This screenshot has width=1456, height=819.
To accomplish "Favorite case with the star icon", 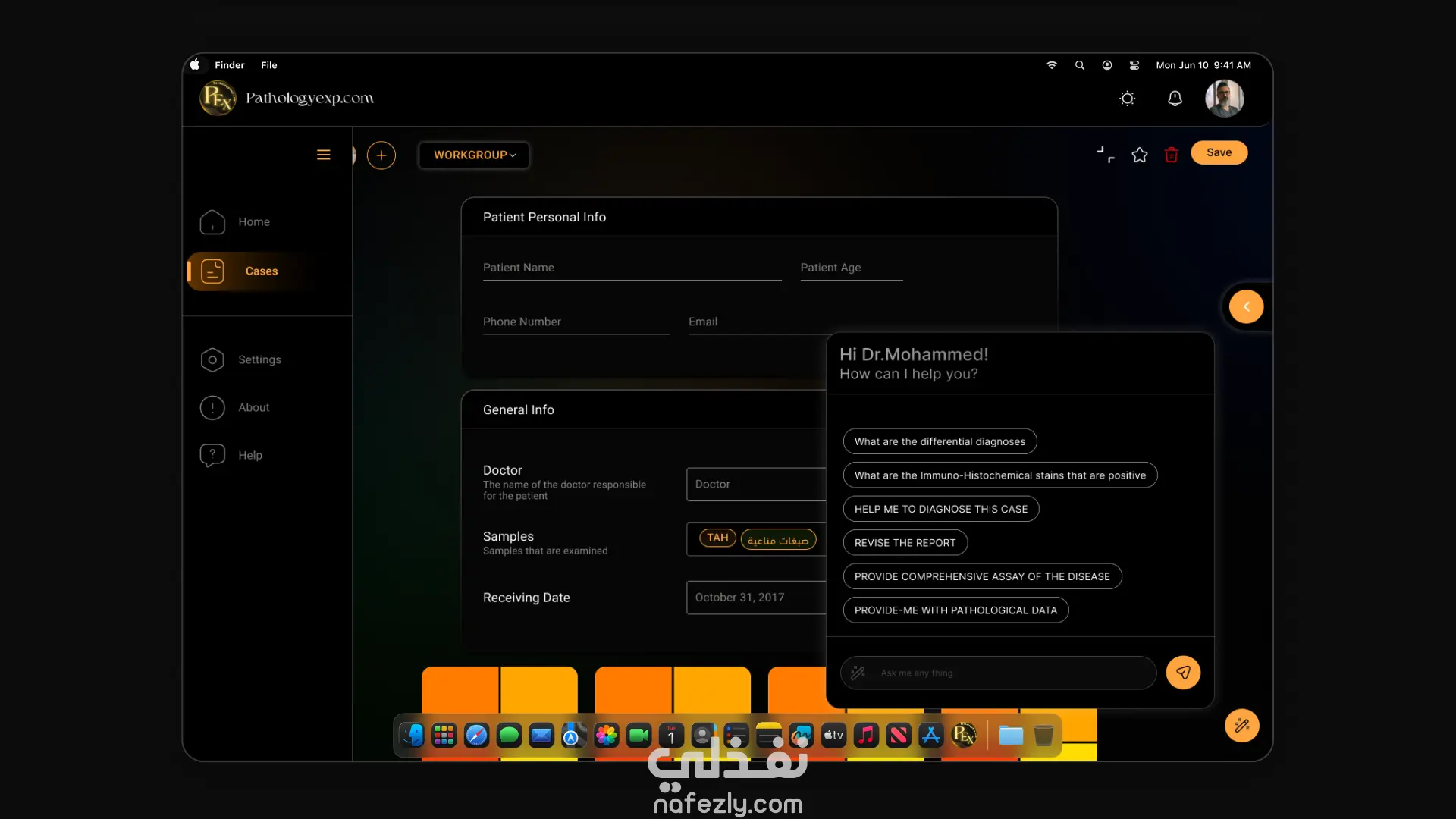I will point(1139,155).
